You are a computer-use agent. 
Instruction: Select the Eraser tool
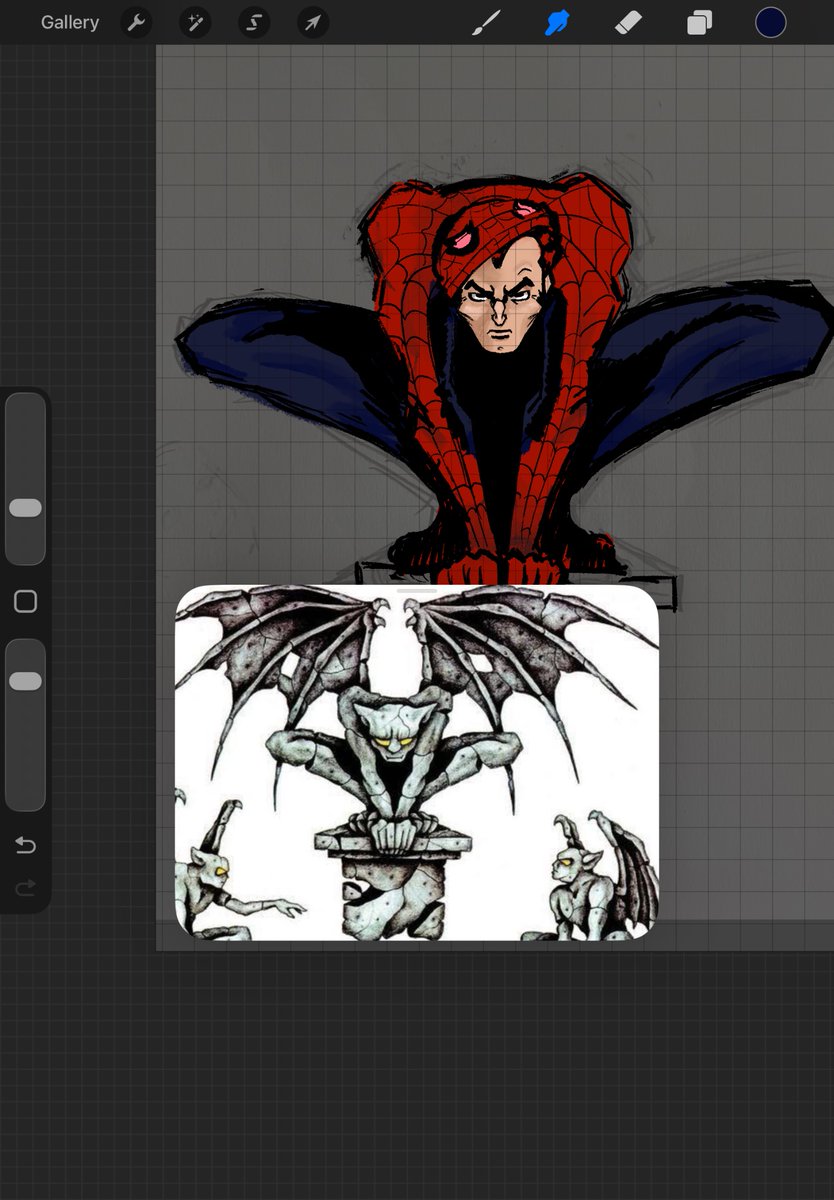[628, 22]
